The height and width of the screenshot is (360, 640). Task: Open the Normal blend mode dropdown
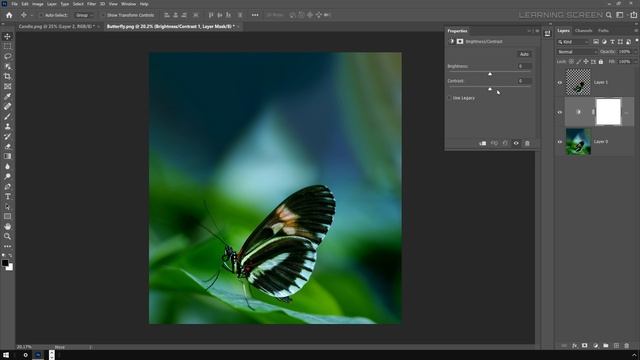click(x=577, y=52)
